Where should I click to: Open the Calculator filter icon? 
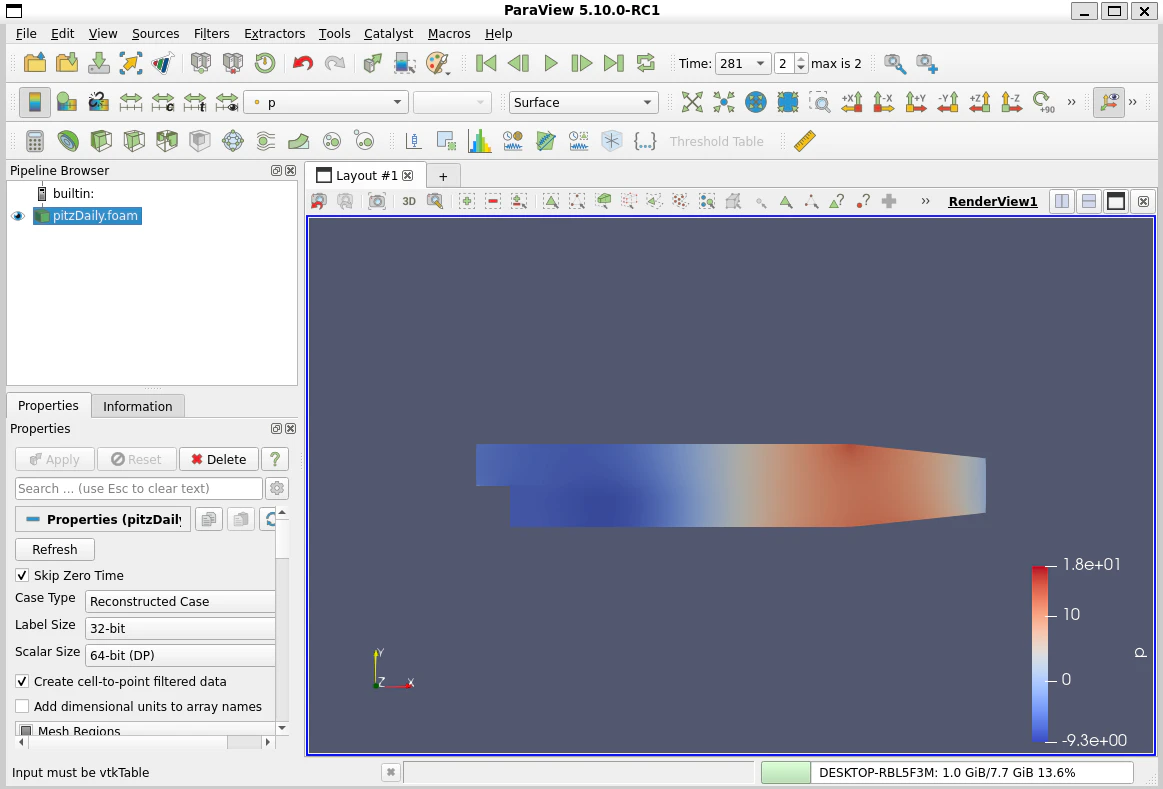coord(35,141)
